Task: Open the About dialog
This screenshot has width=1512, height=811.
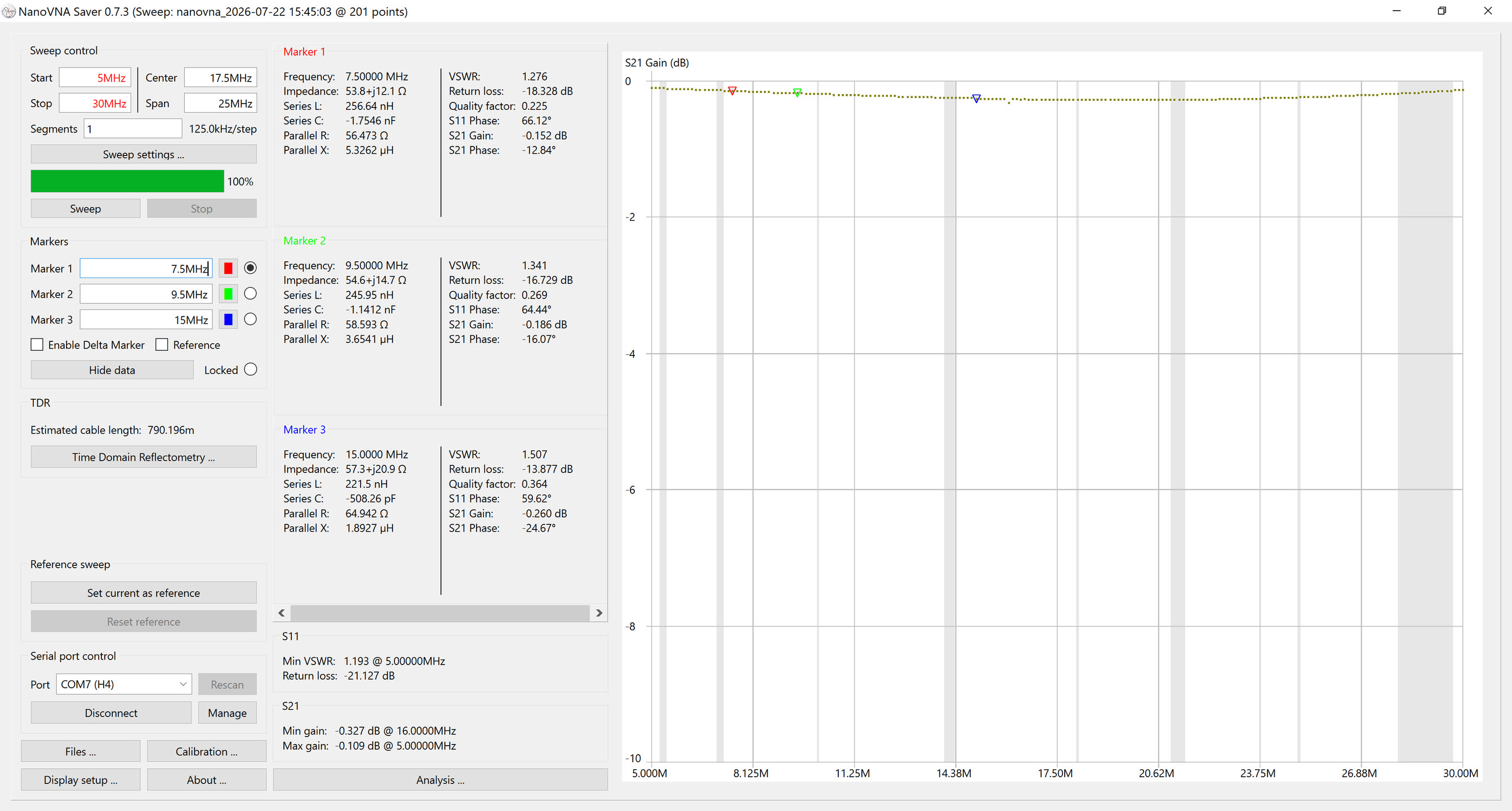Action: point(207,780)
